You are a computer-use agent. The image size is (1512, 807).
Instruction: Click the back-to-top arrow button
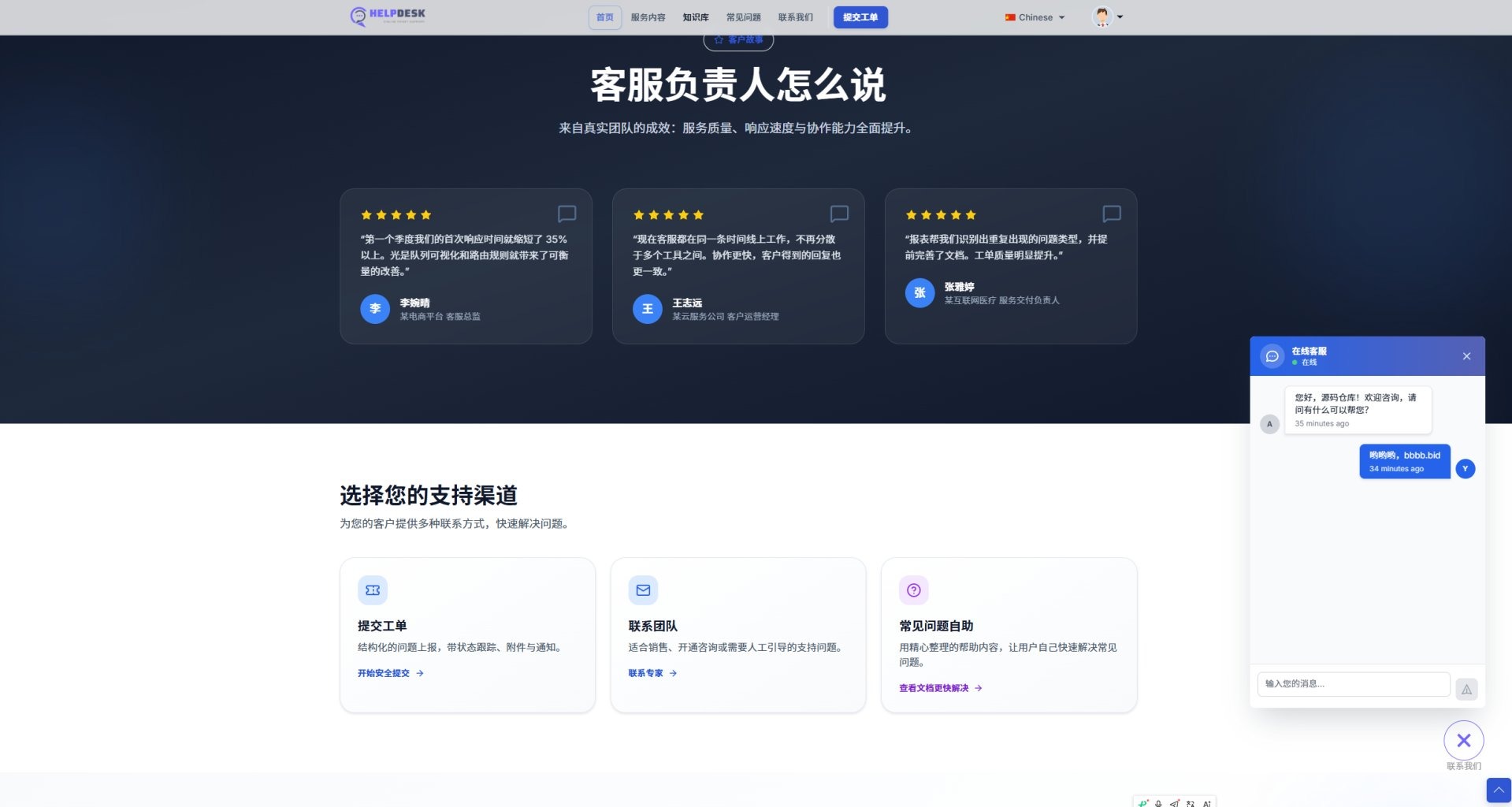[x=1499, y=790]
